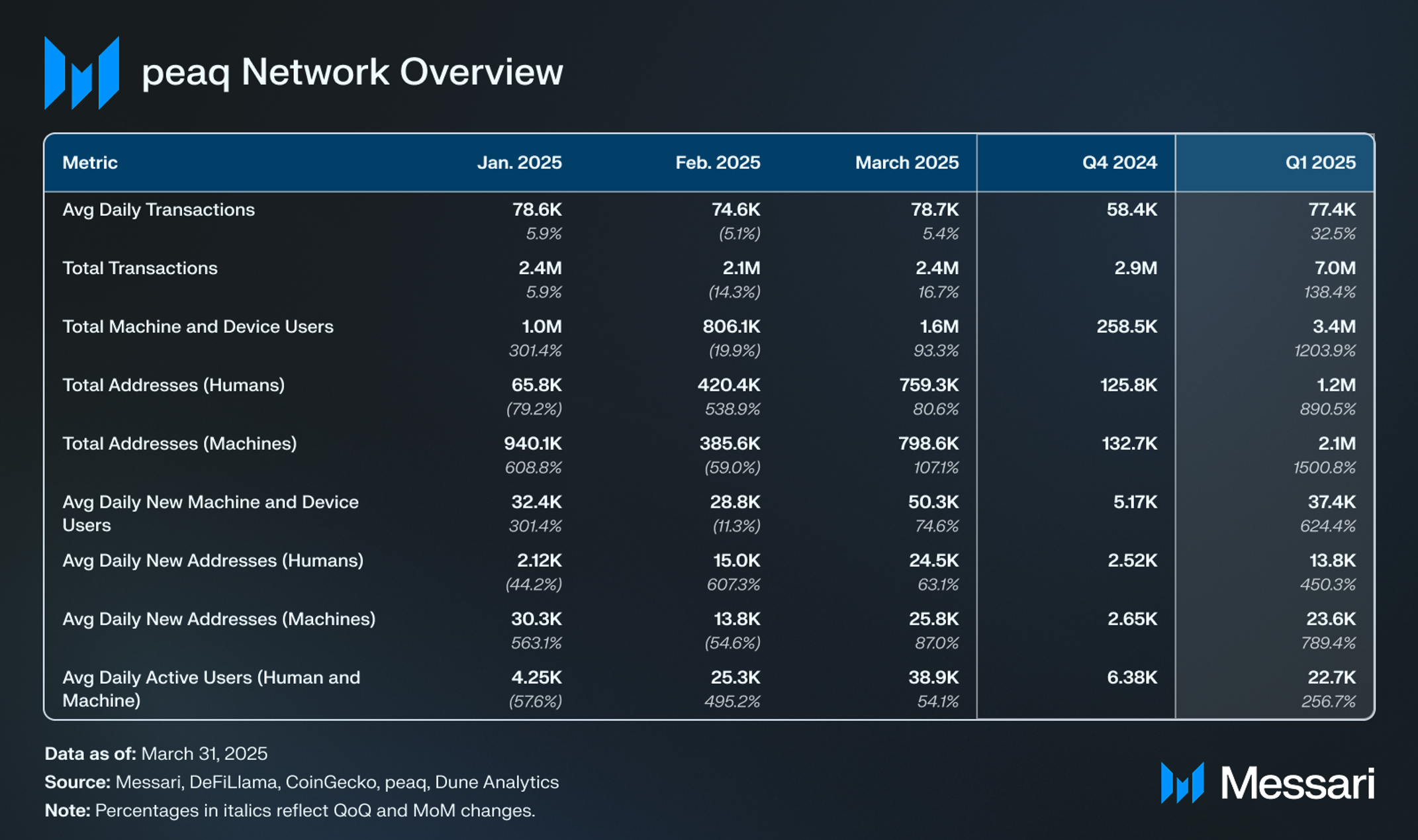Click Avg Daily New Addresses (Machines) label
Screen dimensions: 1418x840
click(219, 619)
